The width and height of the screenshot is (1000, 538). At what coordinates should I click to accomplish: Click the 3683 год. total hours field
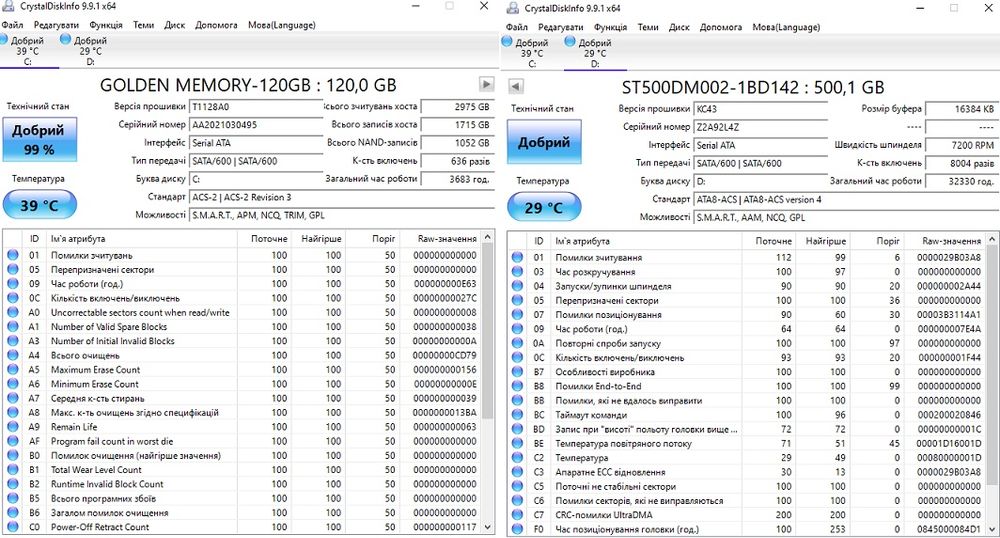pos(457,179)
